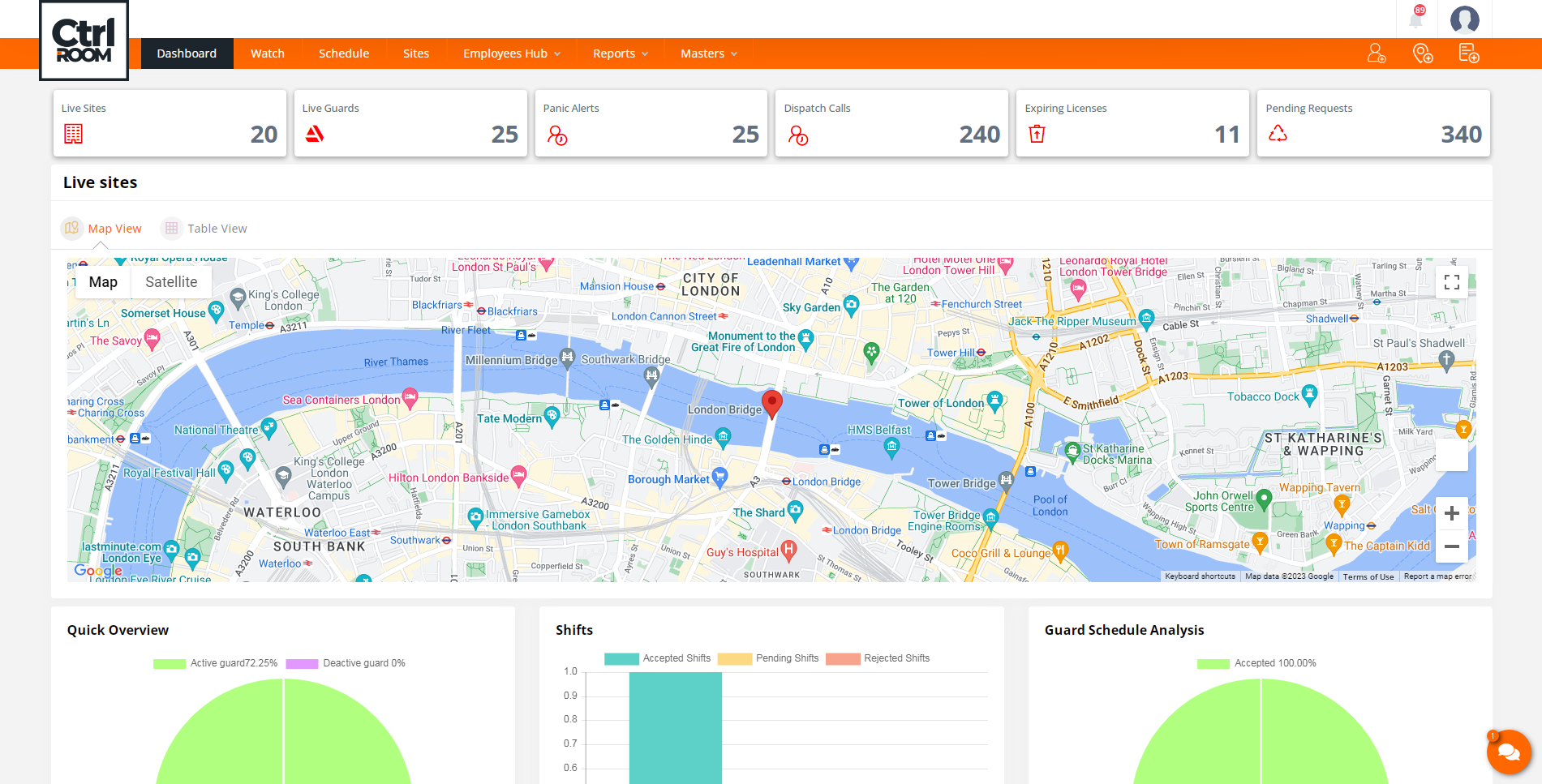Open the Schedule menu item
The width and height of the screenshot is (1542, 784).
(344, 54)
